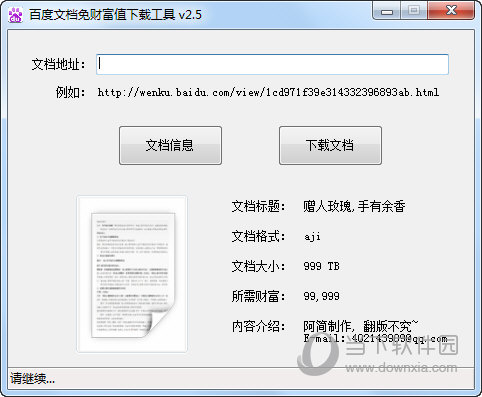Close the 百度文档免财富值下载工具 window
Viewport: 482px width, 397px height.
(x=451, y=11)
